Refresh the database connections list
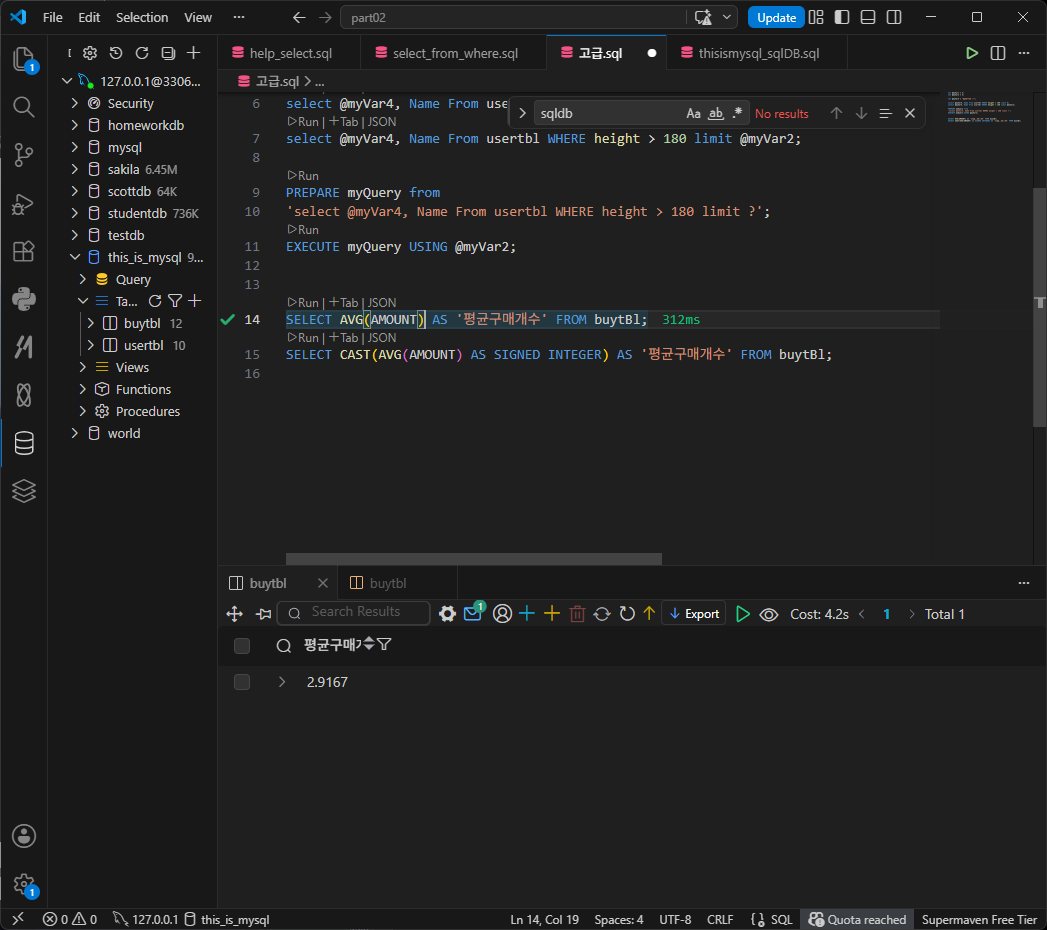1047x930 pixels. pyautogui.click(x=142, y=53)
